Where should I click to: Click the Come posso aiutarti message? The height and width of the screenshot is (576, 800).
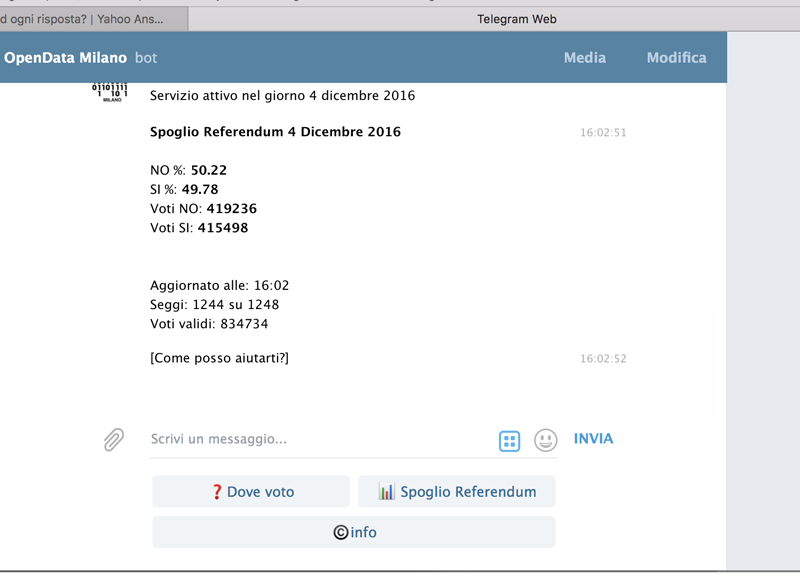pos(219,358)
